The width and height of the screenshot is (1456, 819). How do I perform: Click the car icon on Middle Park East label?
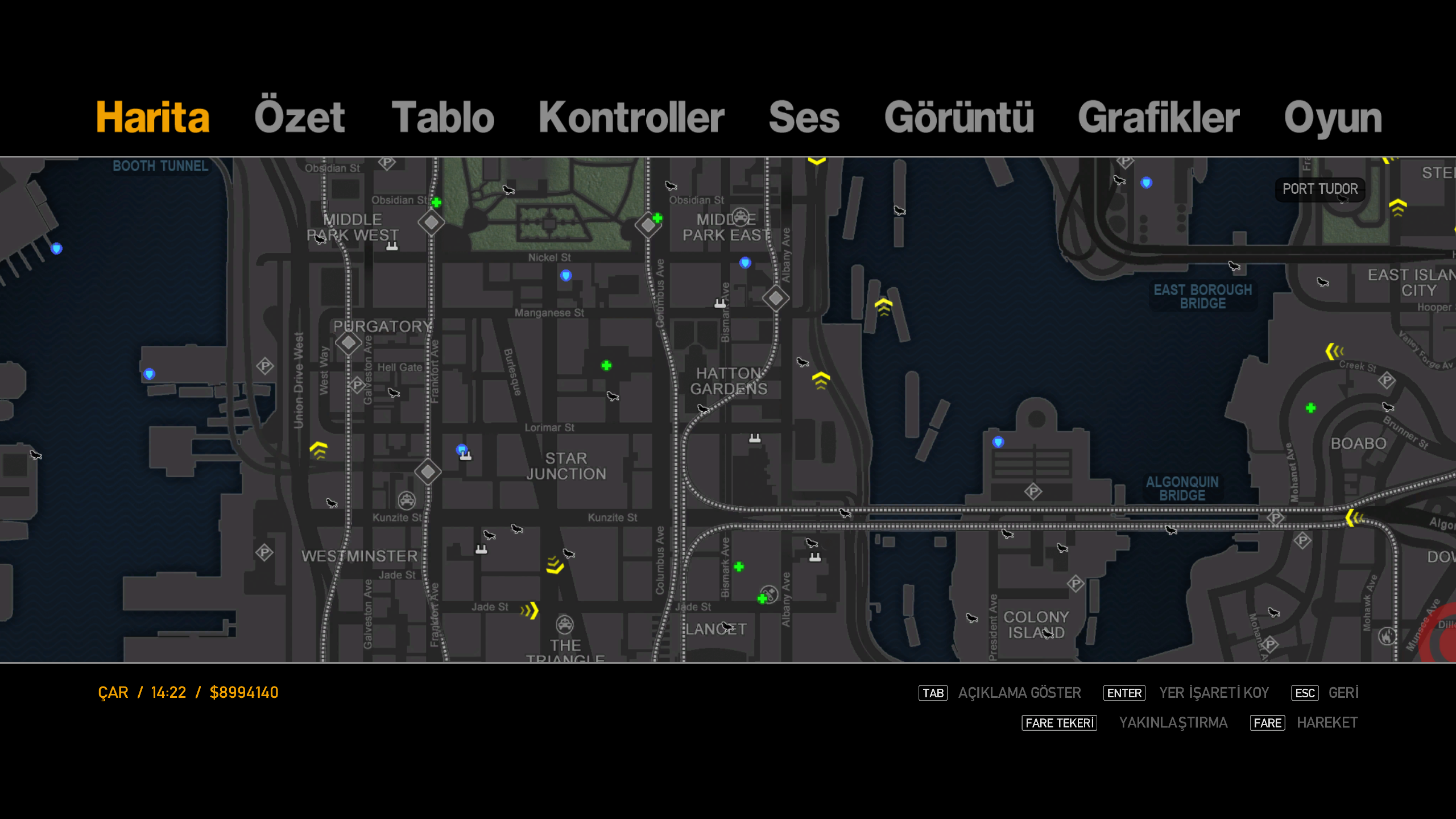coord(741,217)
